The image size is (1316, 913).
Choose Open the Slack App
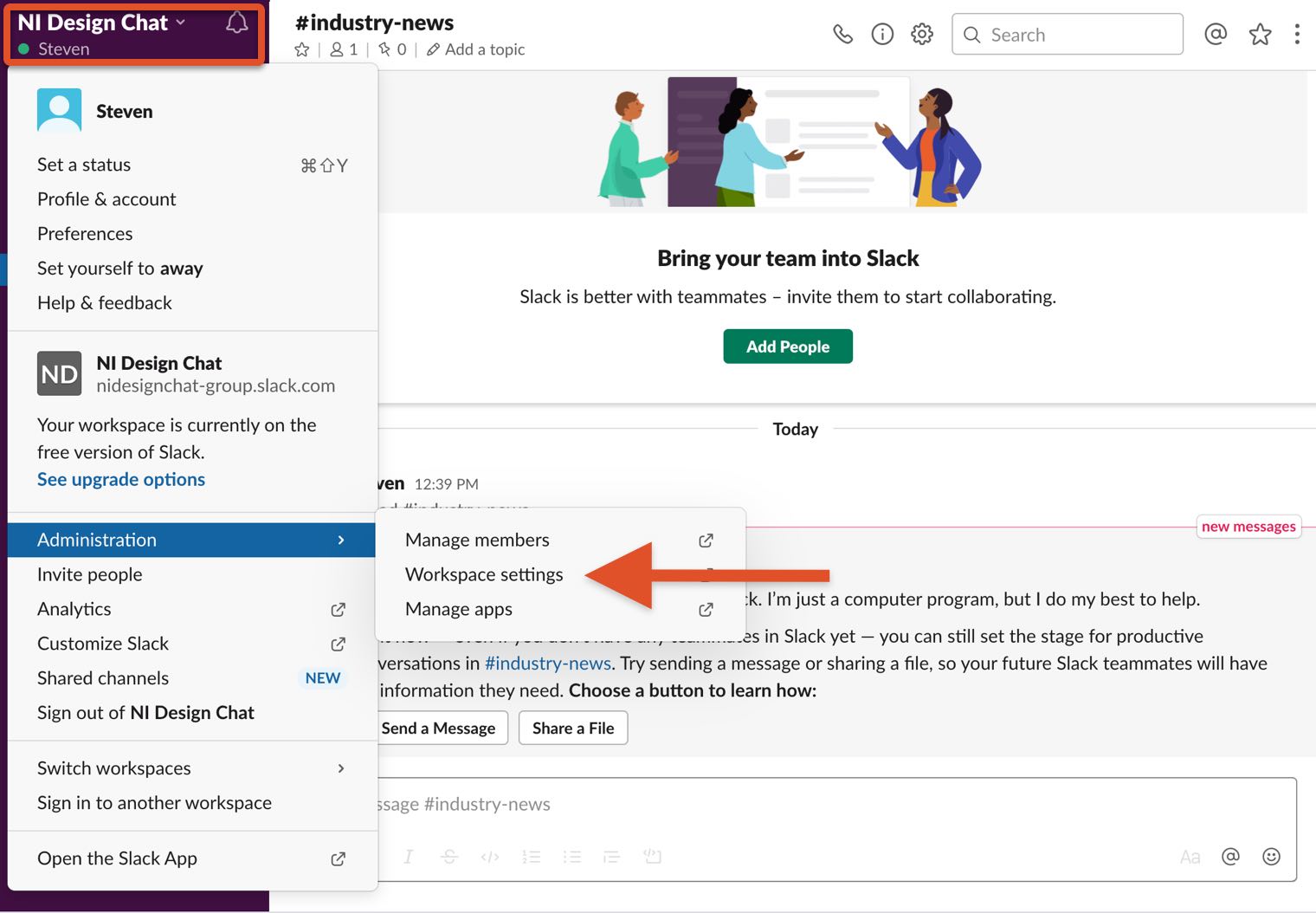pos(191,858)
